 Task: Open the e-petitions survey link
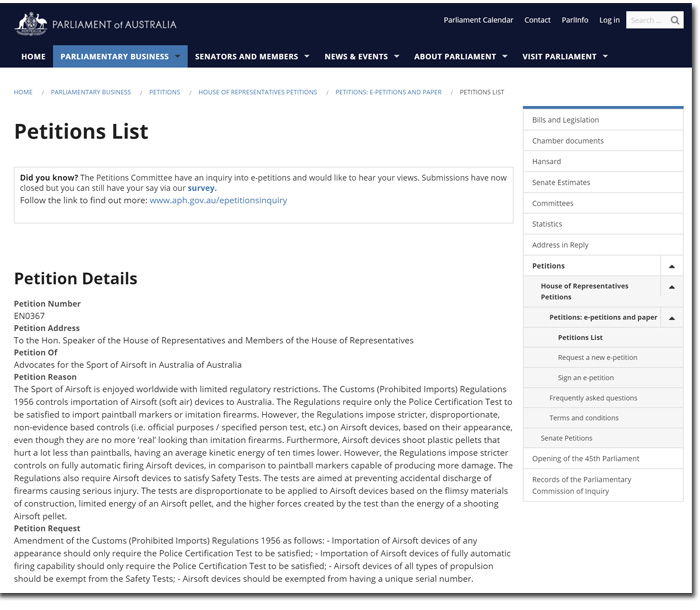coord(201,188)
